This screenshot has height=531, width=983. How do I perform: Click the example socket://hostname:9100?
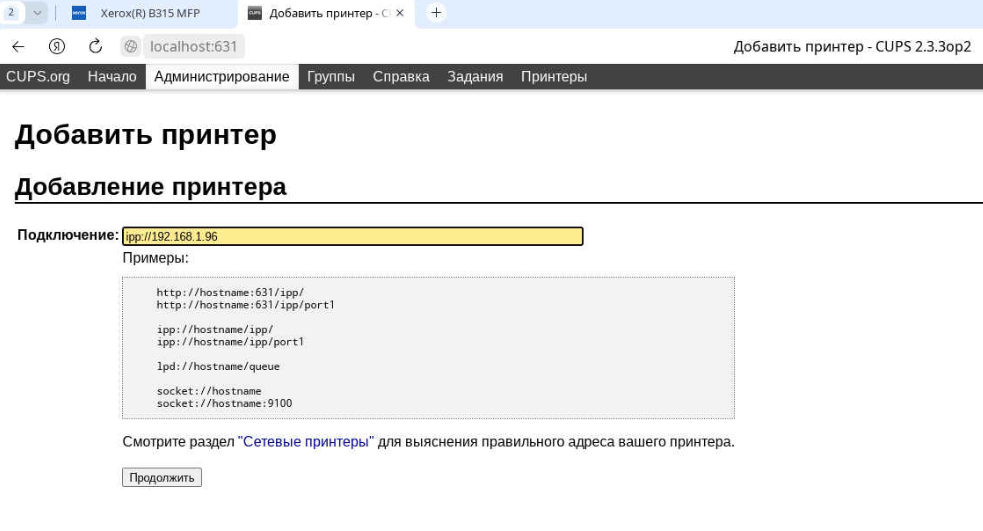coord(224,403)
